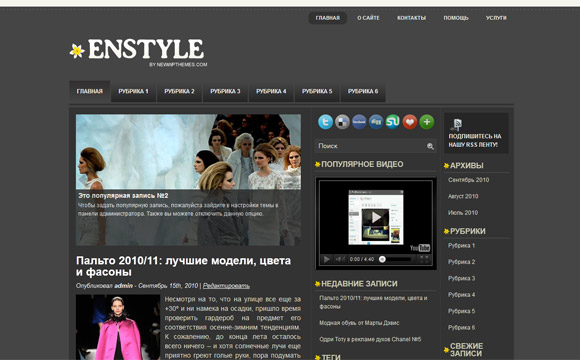The image size is (580, 360).
Task: Open archive Июль 2010
Action: point(463,213)
